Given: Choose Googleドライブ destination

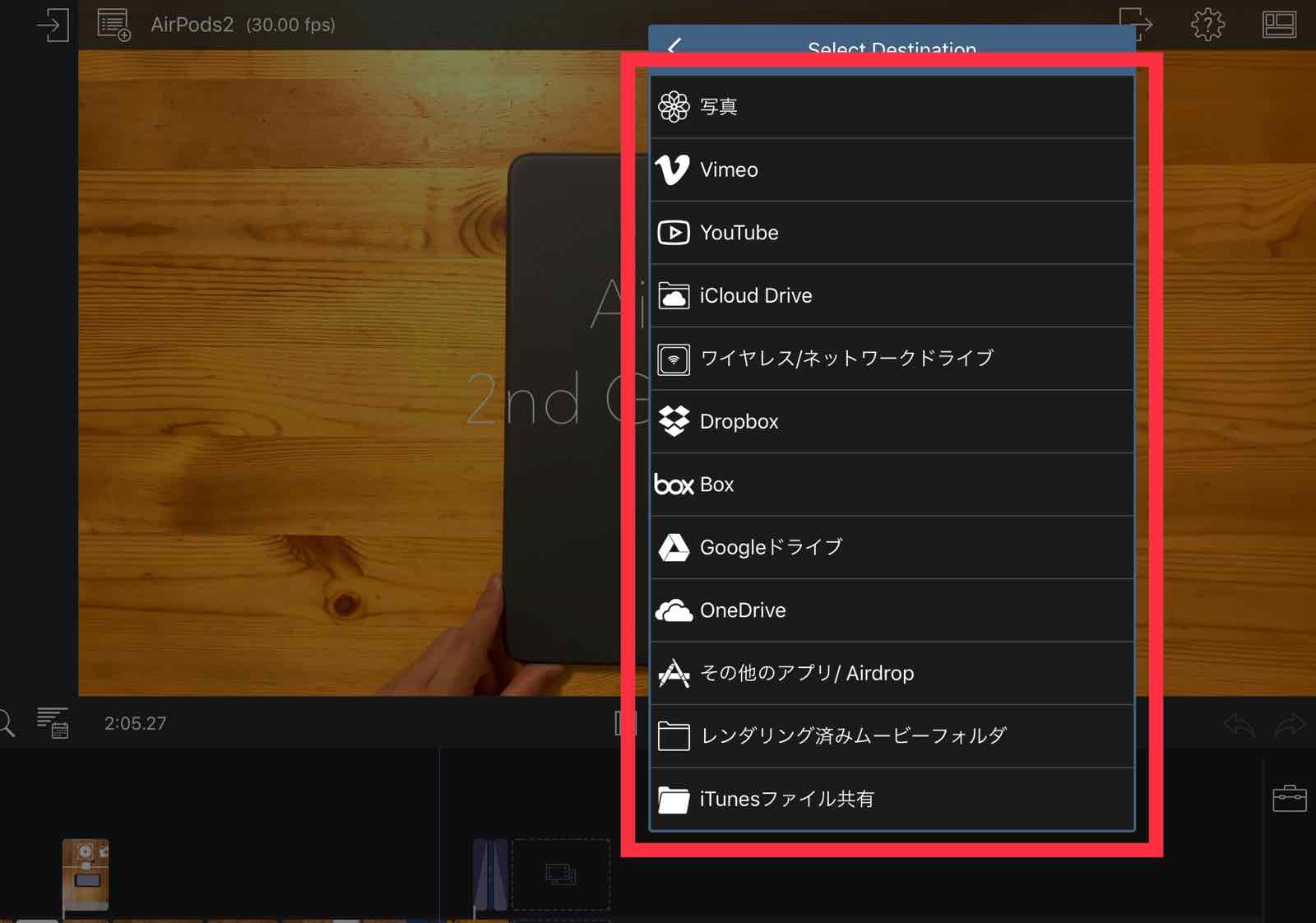Looking at the screenshot, I should pos(892,547).
